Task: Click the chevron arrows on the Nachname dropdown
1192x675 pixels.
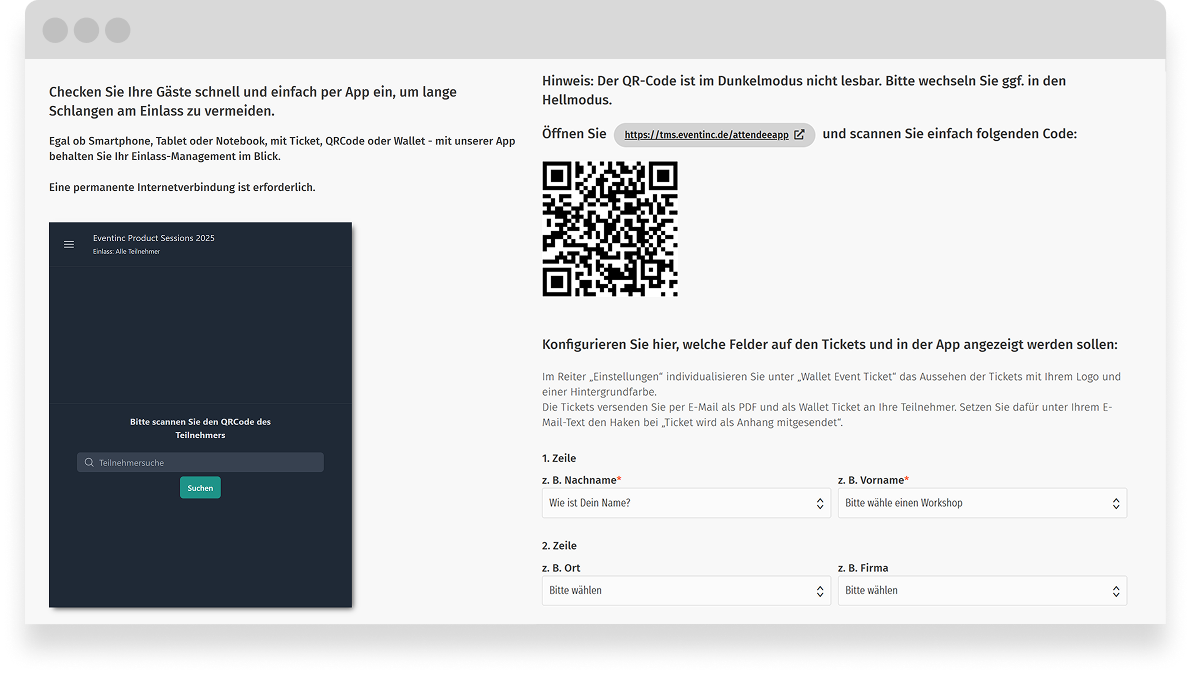Action: [820, 504]
